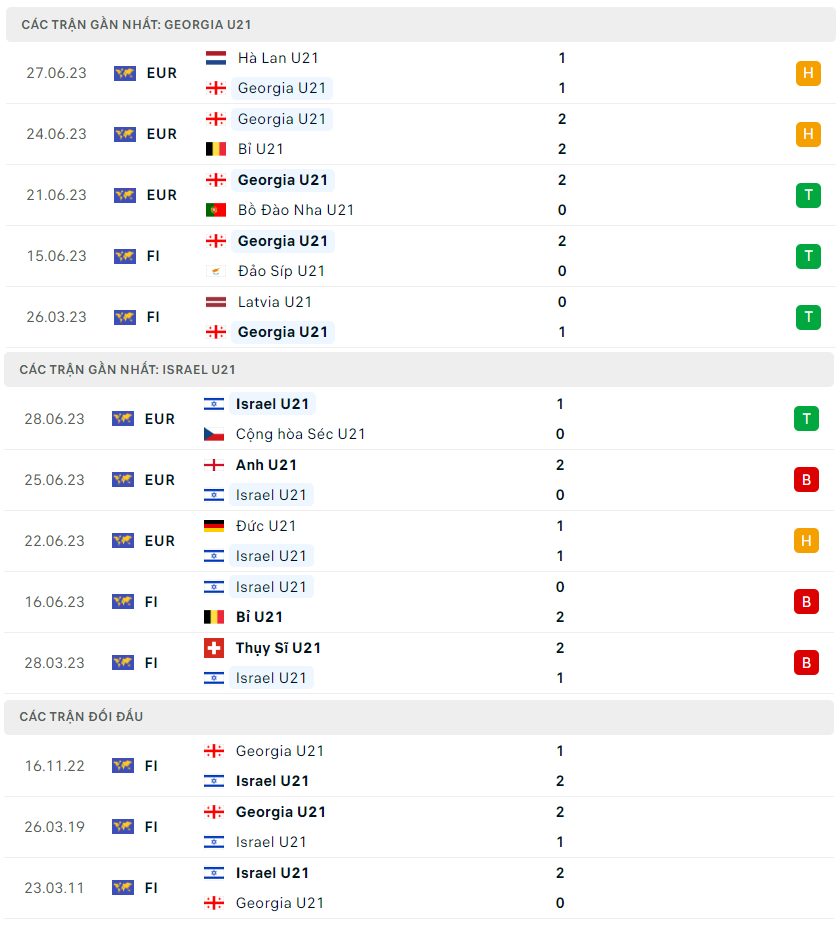Open the Thụy Sĩ U21 team link
The image size is (840, 926).
[278, 648]
